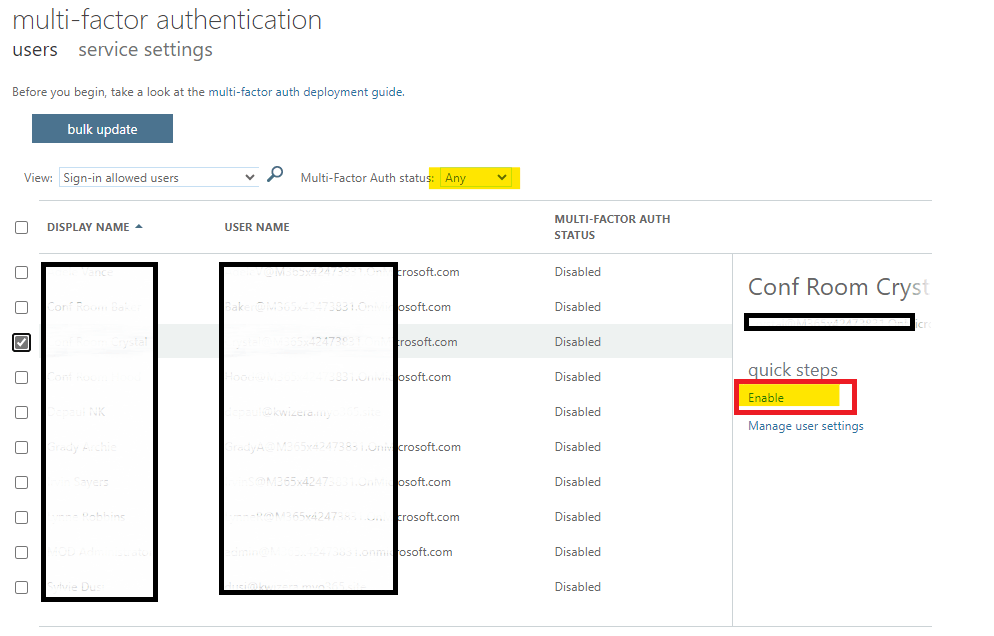Open the Multi-Factor Auth status dropdown
This screenshot has height=636, width=994.
click(x=474, y=177)
